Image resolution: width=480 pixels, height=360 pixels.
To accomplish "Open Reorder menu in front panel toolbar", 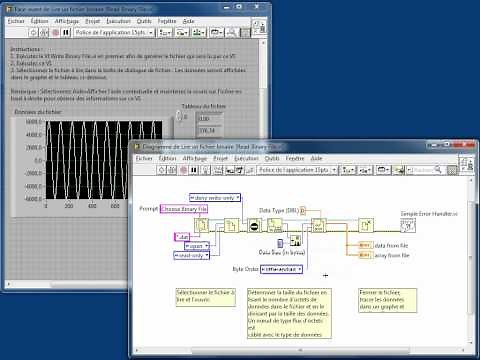I will [217, 32].
